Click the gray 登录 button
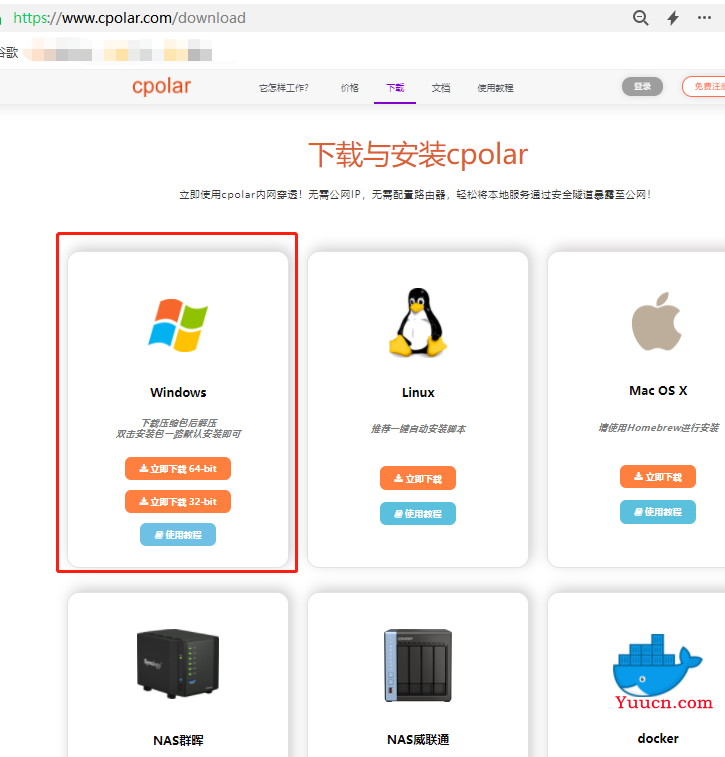This screenshot has width=725, height=757. coord(642,86)
